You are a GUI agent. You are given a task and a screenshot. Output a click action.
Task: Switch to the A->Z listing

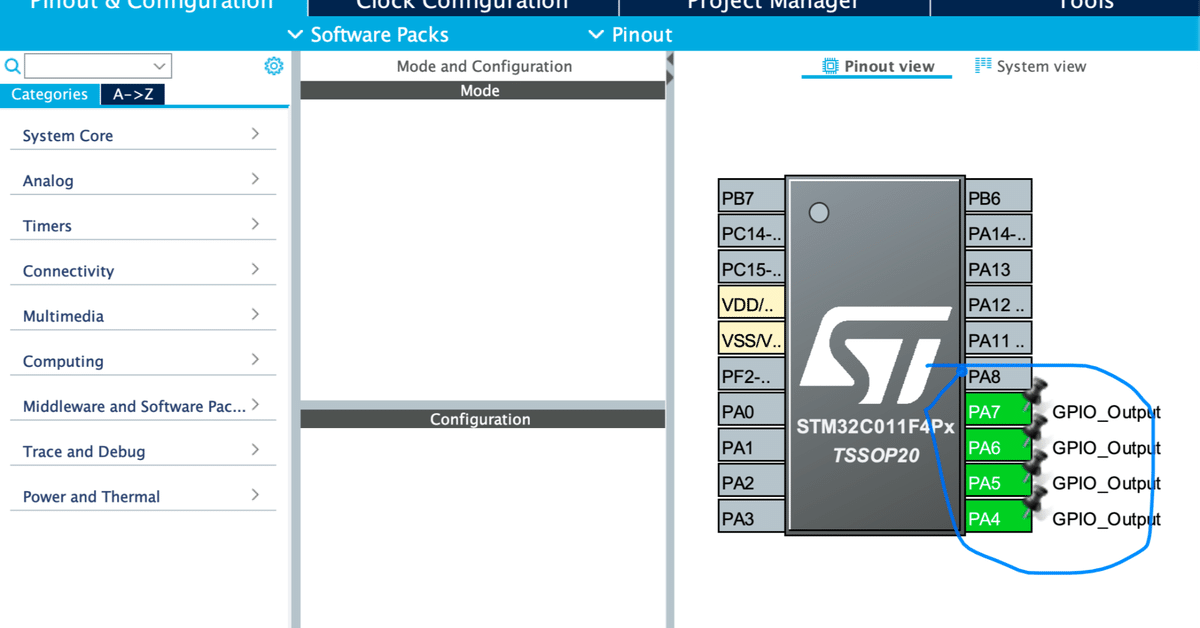(132, 94)
